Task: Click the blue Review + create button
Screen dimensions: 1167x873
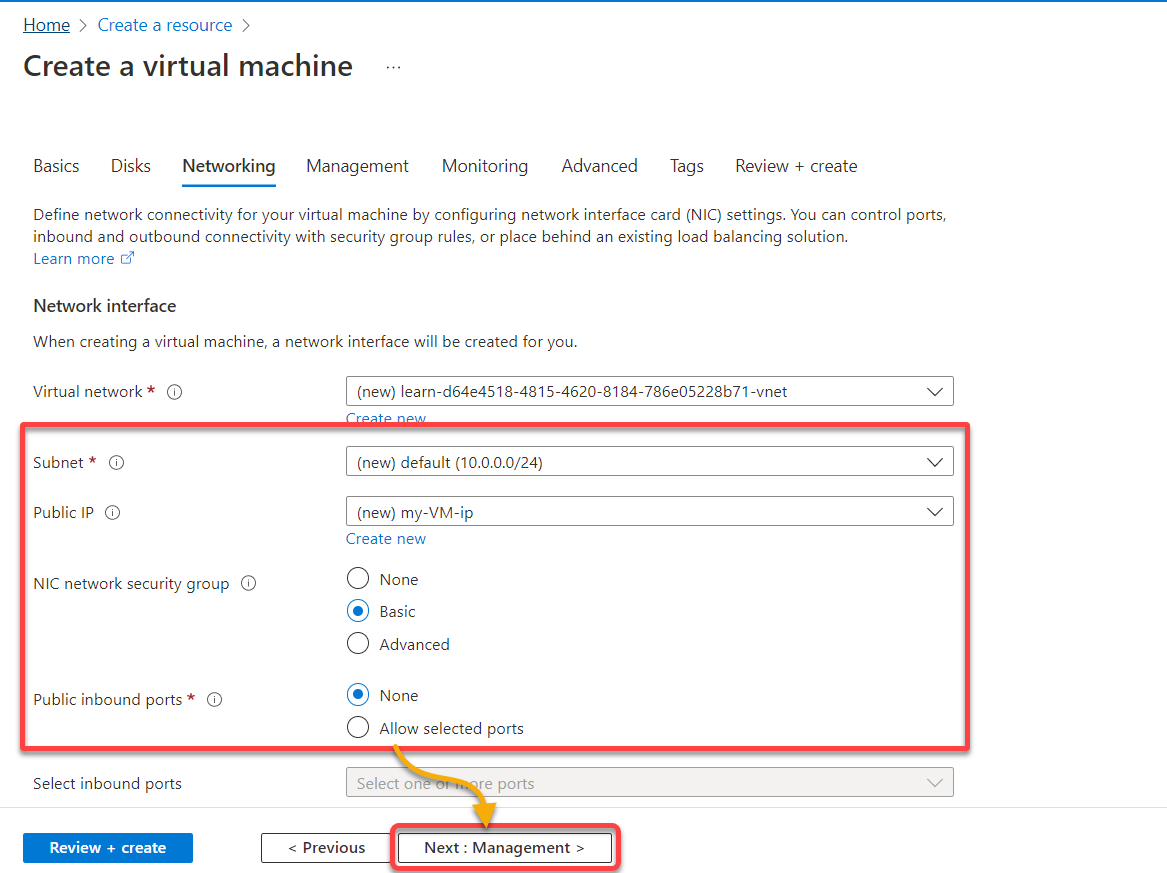Action: (108, 848)
